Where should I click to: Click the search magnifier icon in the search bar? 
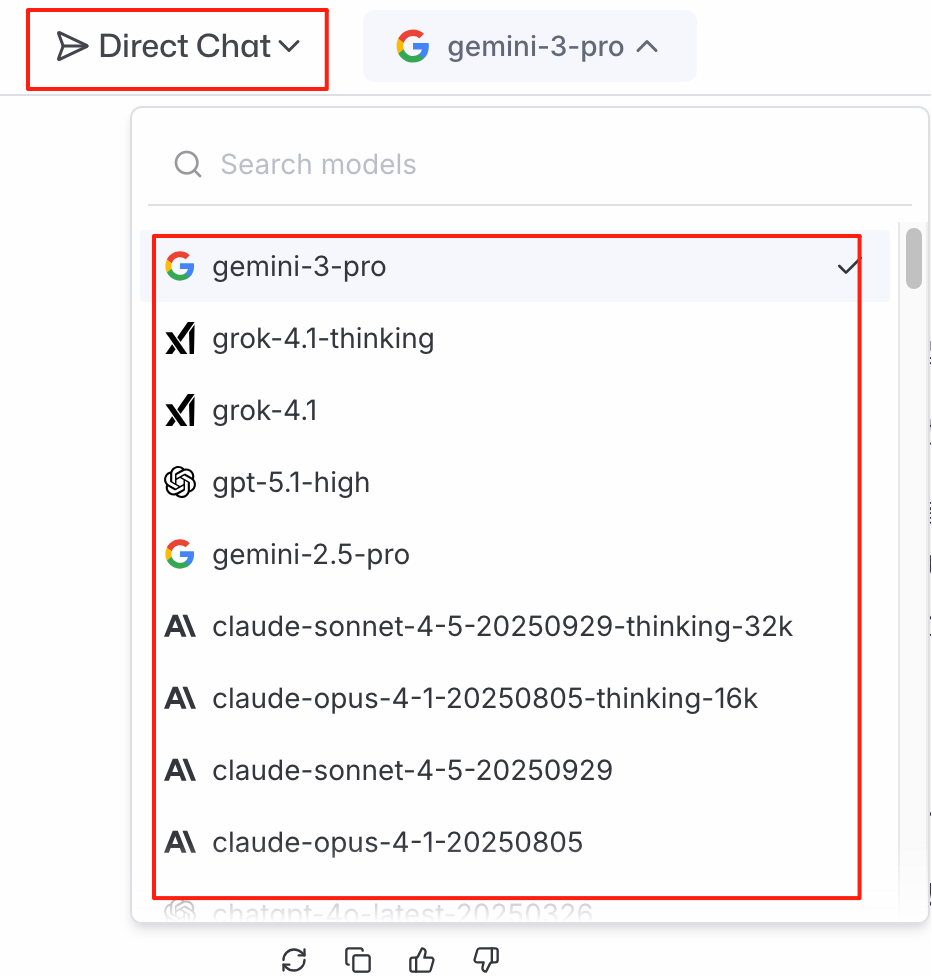click(x=187, y=164)
